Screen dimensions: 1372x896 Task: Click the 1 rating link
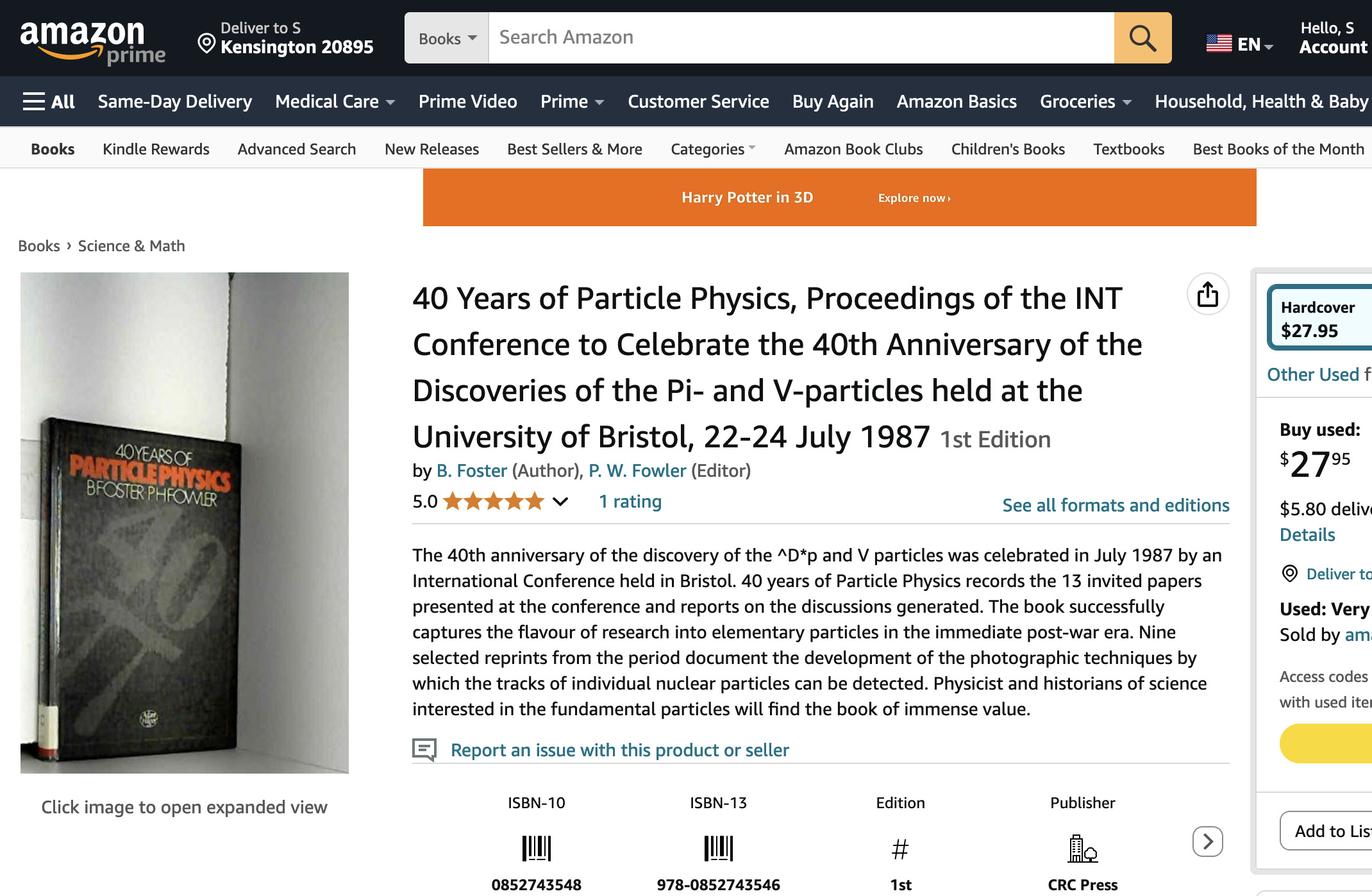click(630, 501)
